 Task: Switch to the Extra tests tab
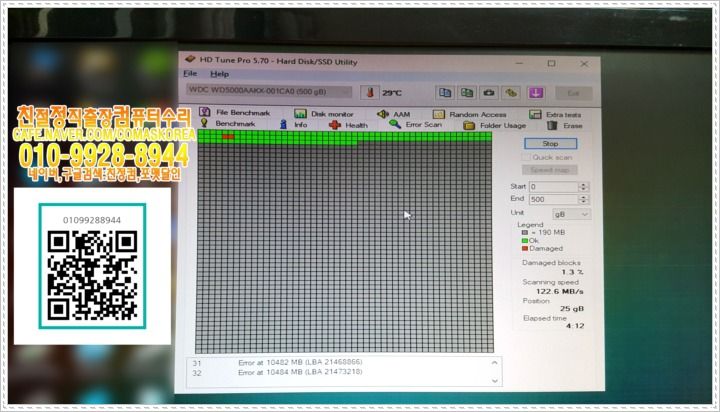point(555,114)
